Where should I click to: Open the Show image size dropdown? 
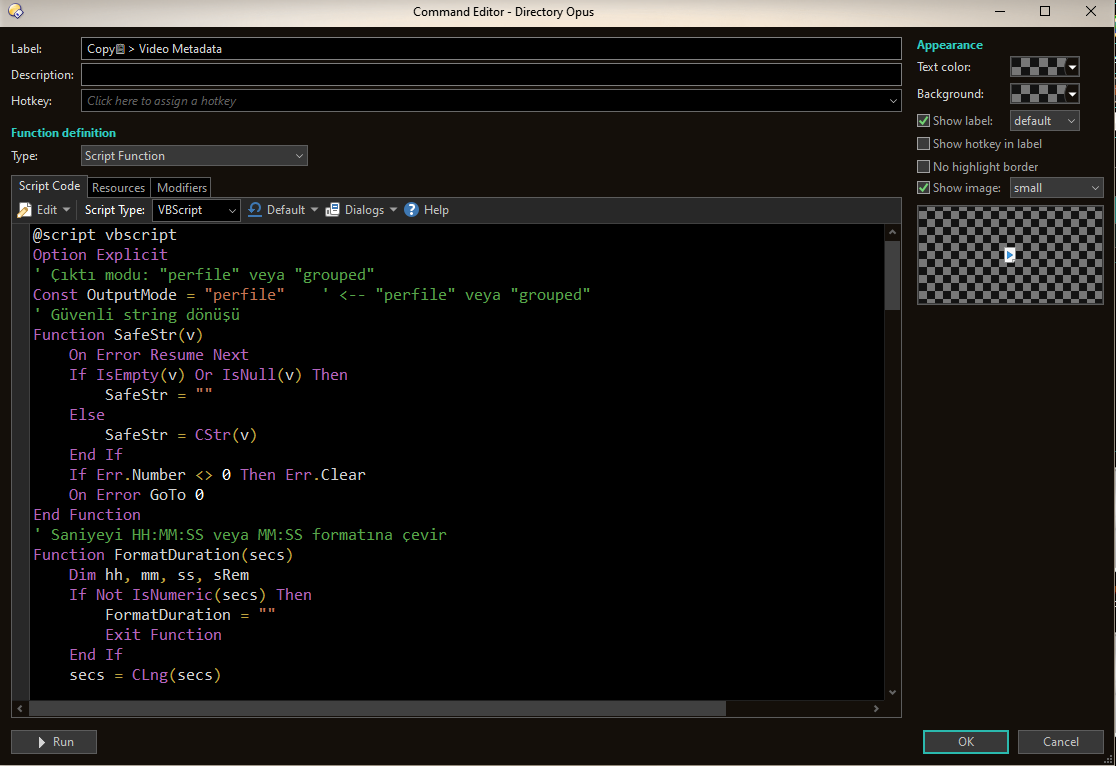1056,188
